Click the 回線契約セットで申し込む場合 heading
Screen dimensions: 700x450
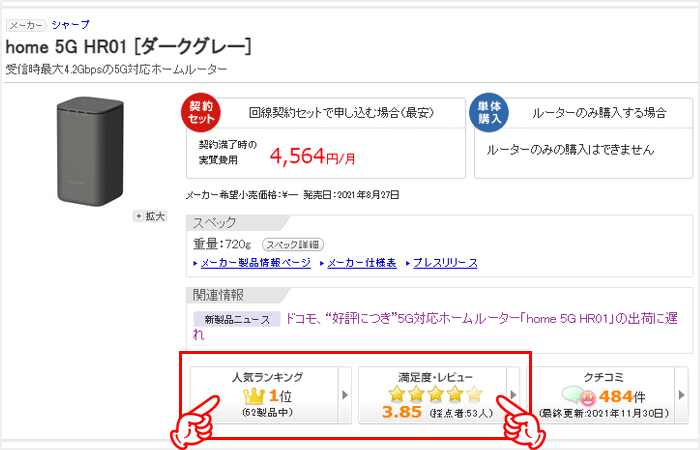pyautogui.click(x=341, y=113)
